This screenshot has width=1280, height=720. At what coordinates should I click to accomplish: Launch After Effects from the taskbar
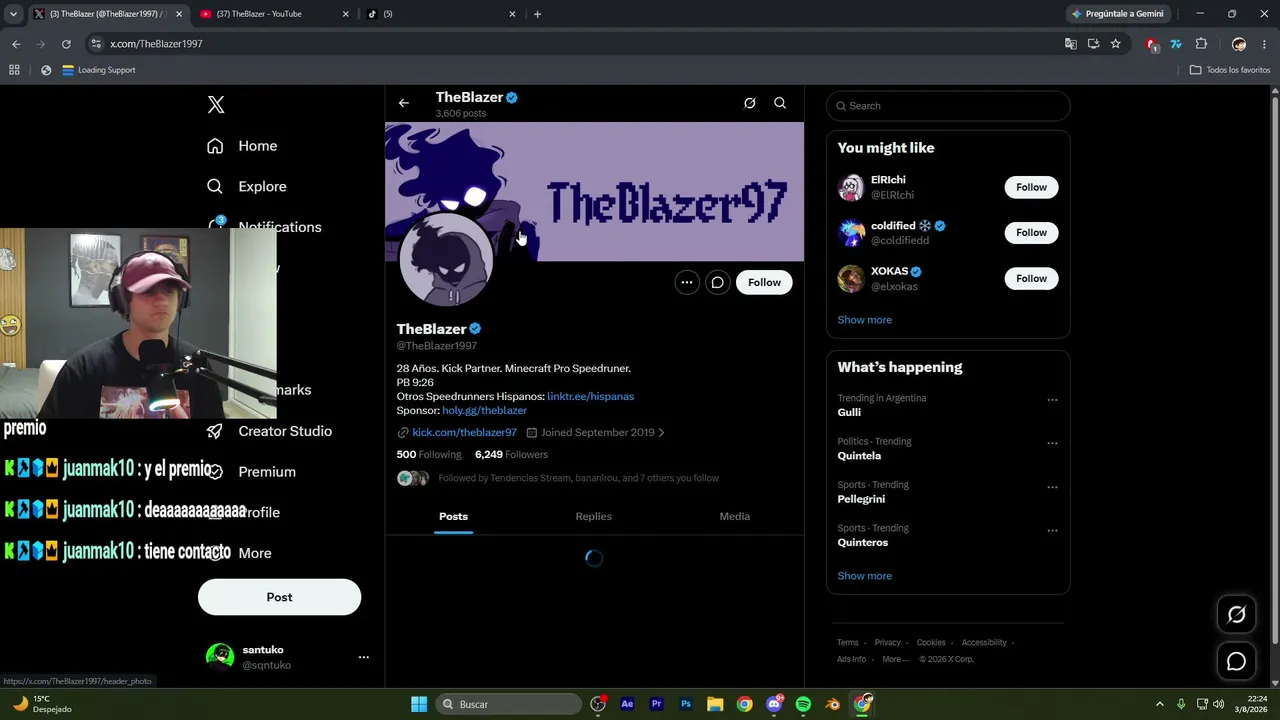tap(627, 704)
